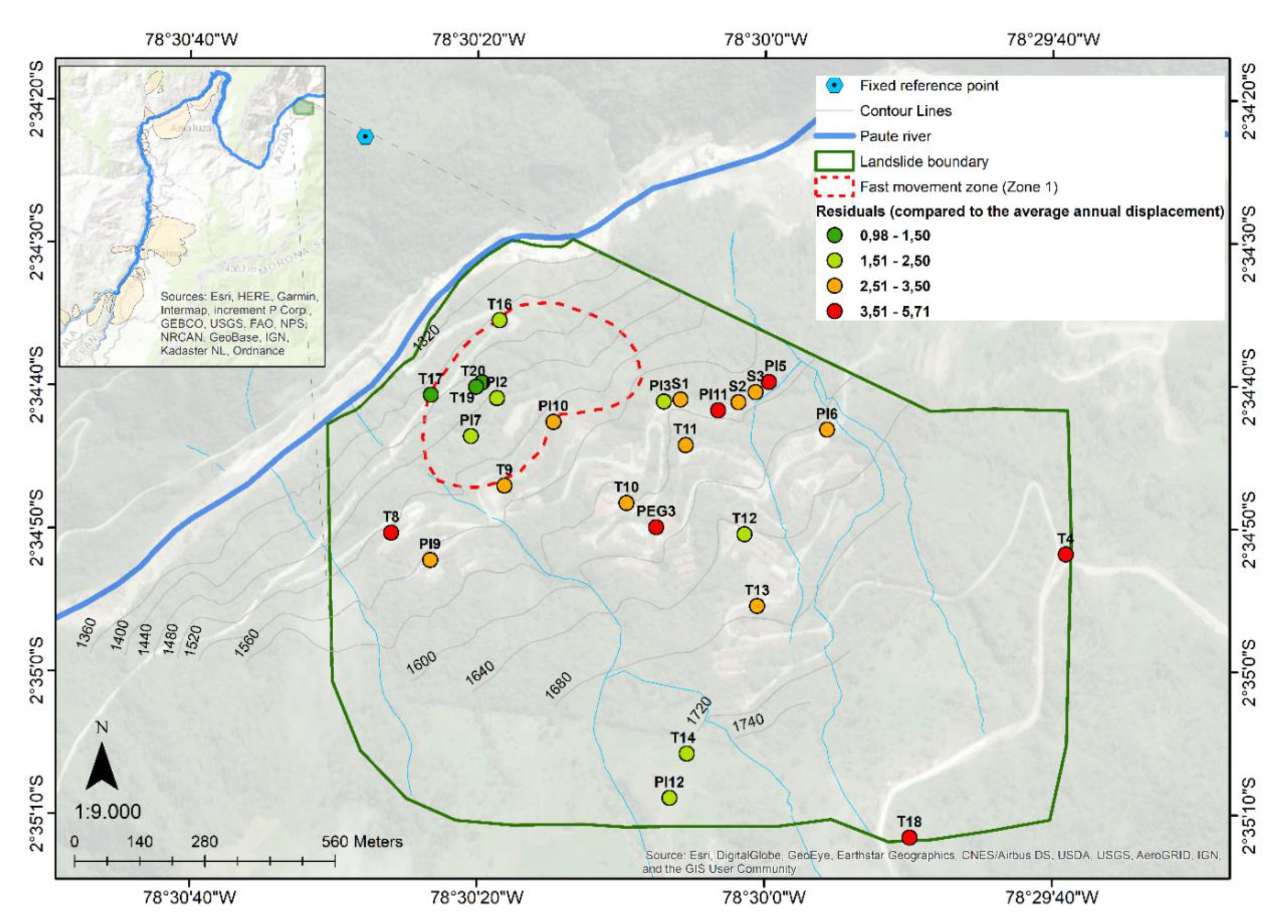Select the light green PI12 marker
1288x924 pixels.
click(670, 797)
